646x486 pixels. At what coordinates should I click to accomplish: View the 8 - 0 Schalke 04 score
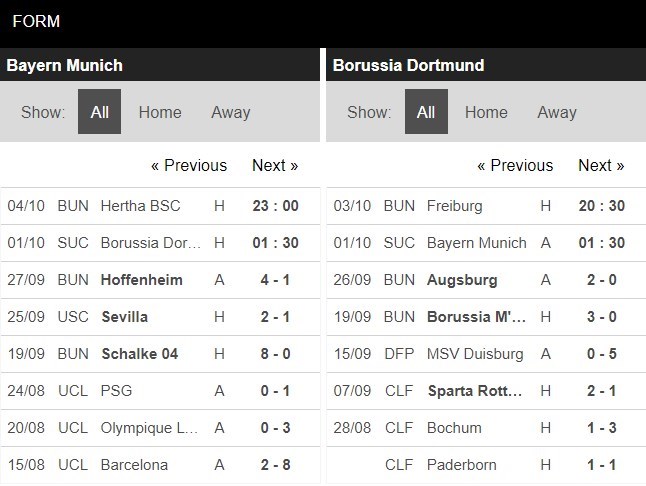point(275,354)
